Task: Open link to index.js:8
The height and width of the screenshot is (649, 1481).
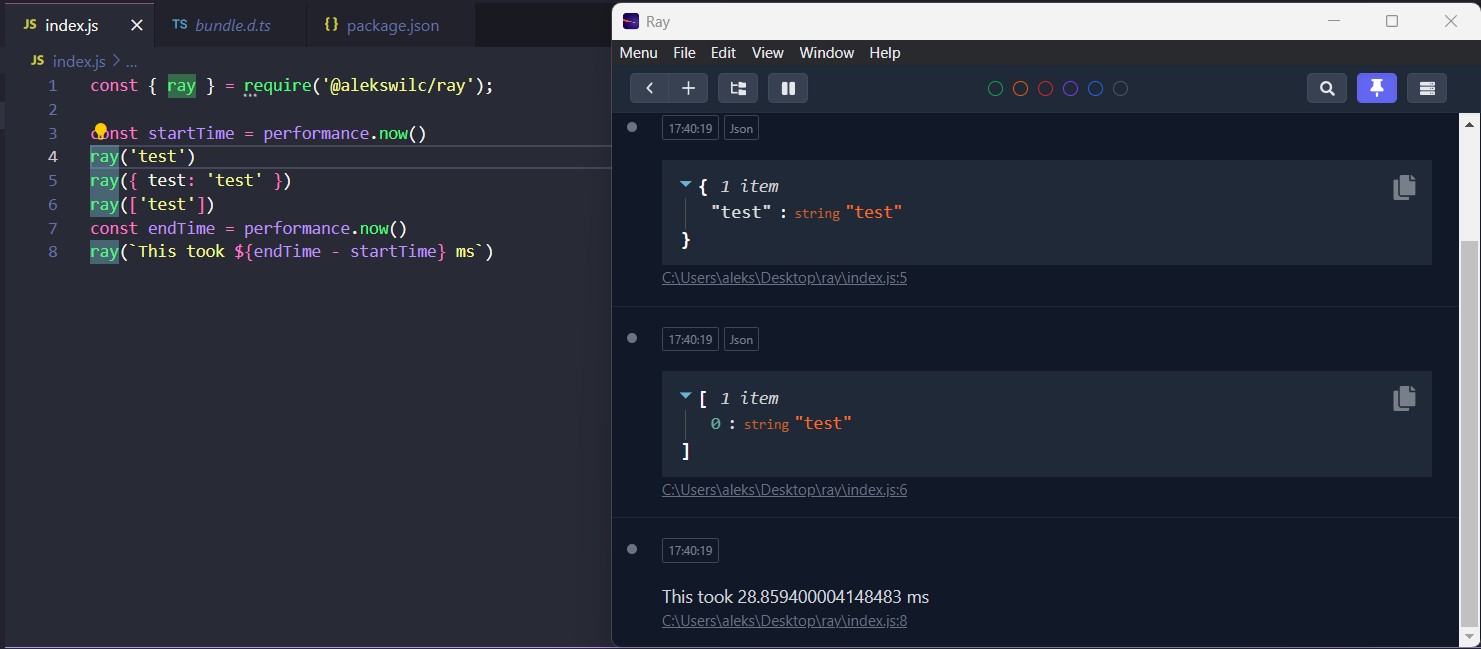Action: click(x=784, y=621)
